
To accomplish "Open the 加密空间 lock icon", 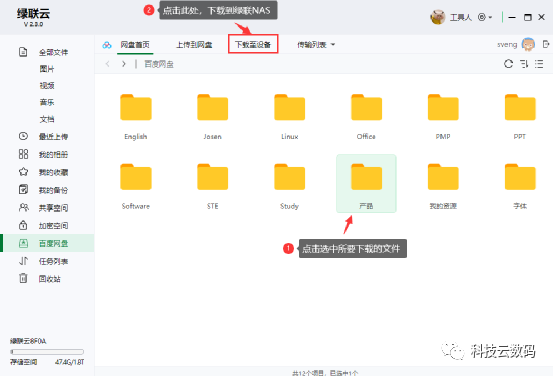I will [23, 225].
